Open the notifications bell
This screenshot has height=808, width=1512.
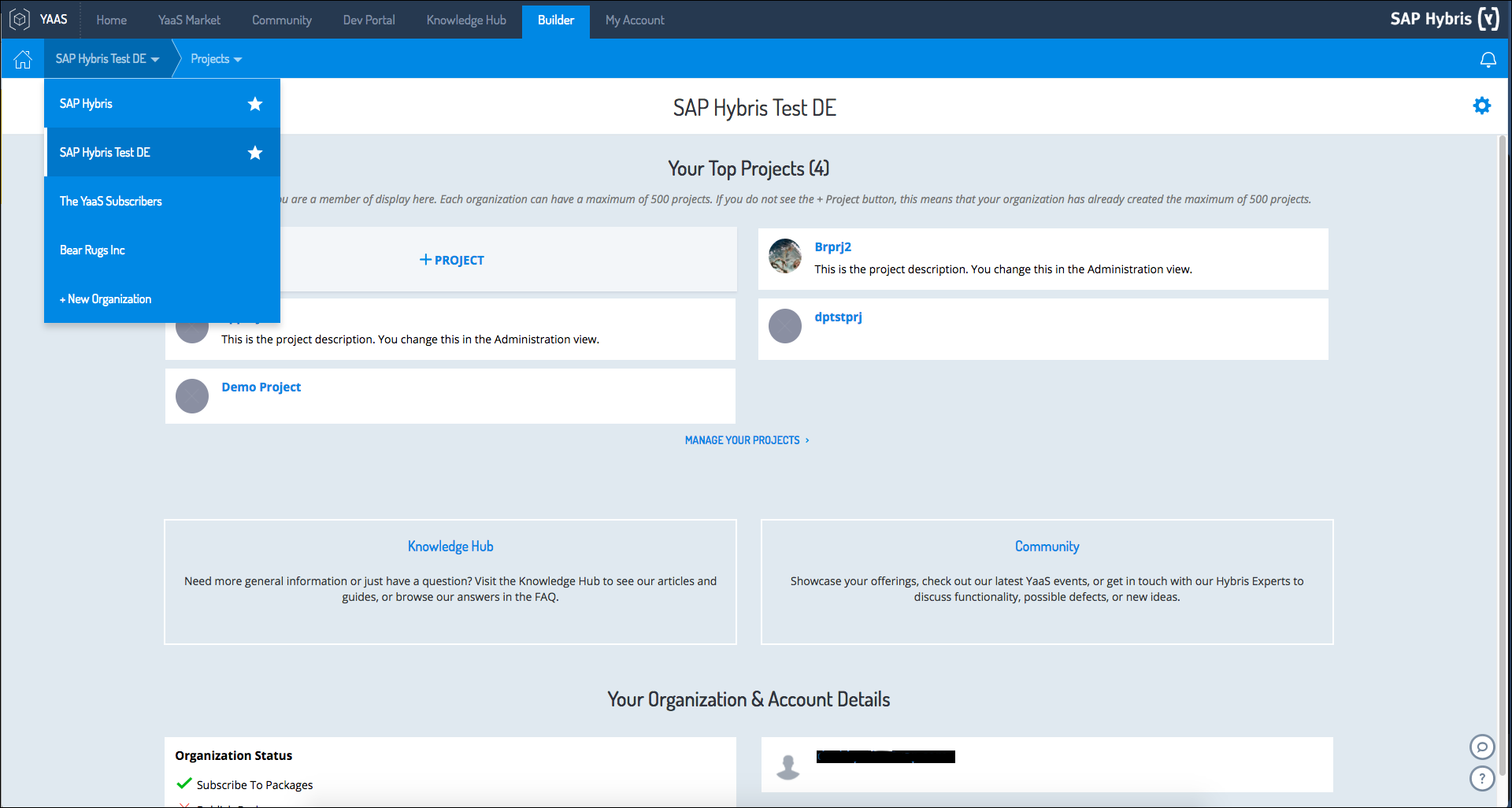pos(1488,60)
